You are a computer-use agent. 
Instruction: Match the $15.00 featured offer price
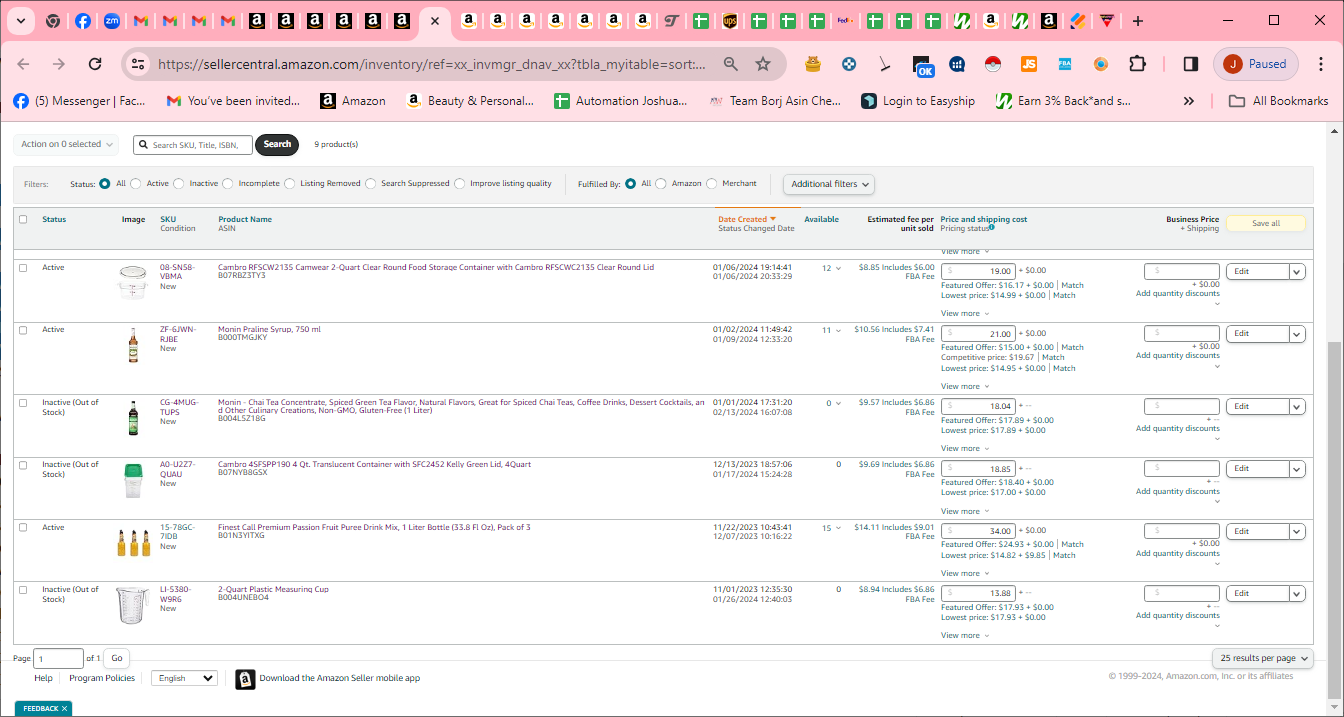click(1072, 347)
